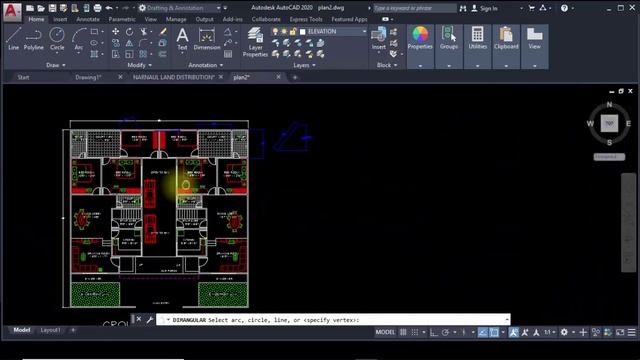The height and width of the screenshot is (360, 640).
Task: Switch to the Annotate ribbon tab
Action: tap(88, 19)
